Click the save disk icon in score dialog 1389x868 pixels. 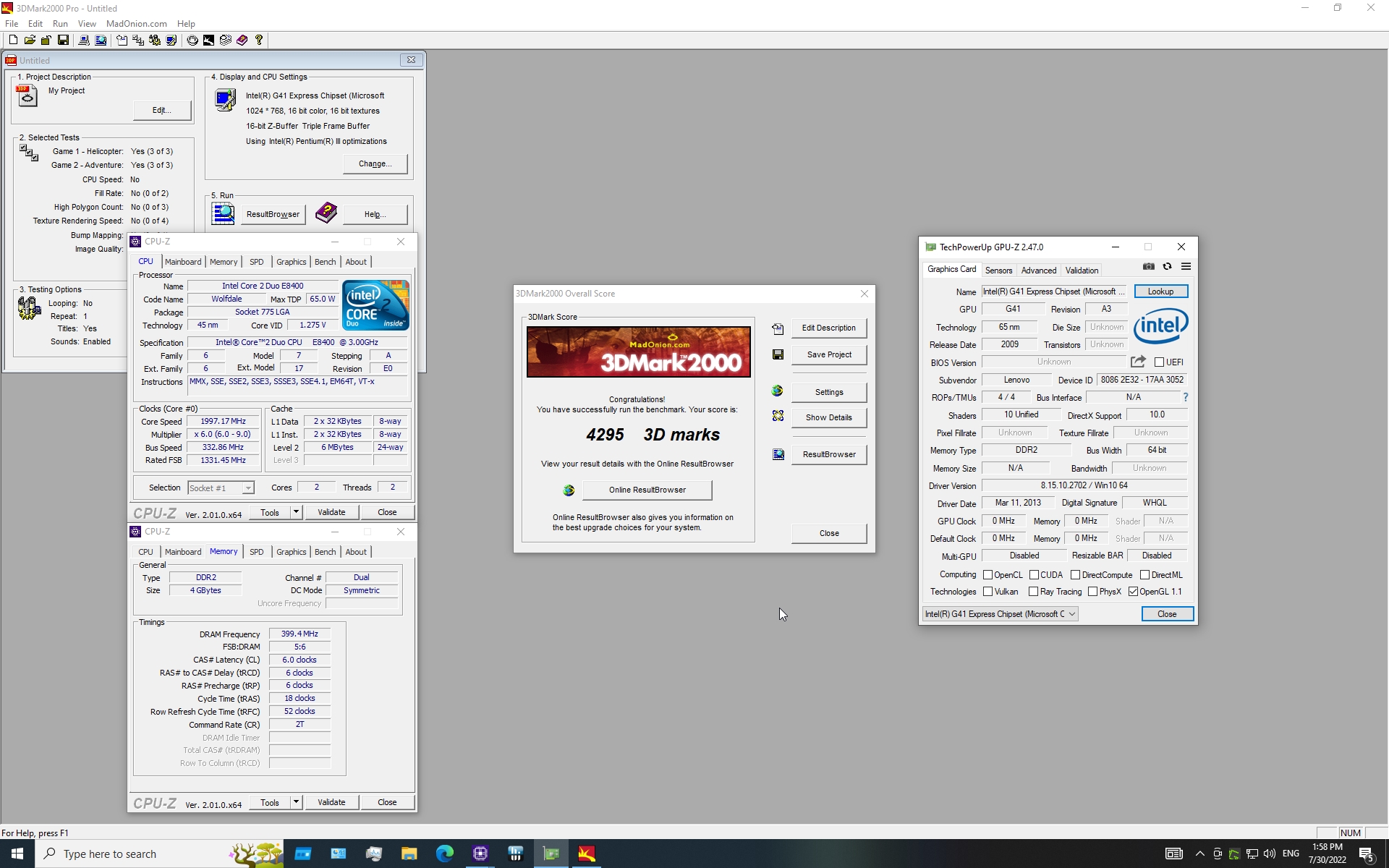(778, 354)
